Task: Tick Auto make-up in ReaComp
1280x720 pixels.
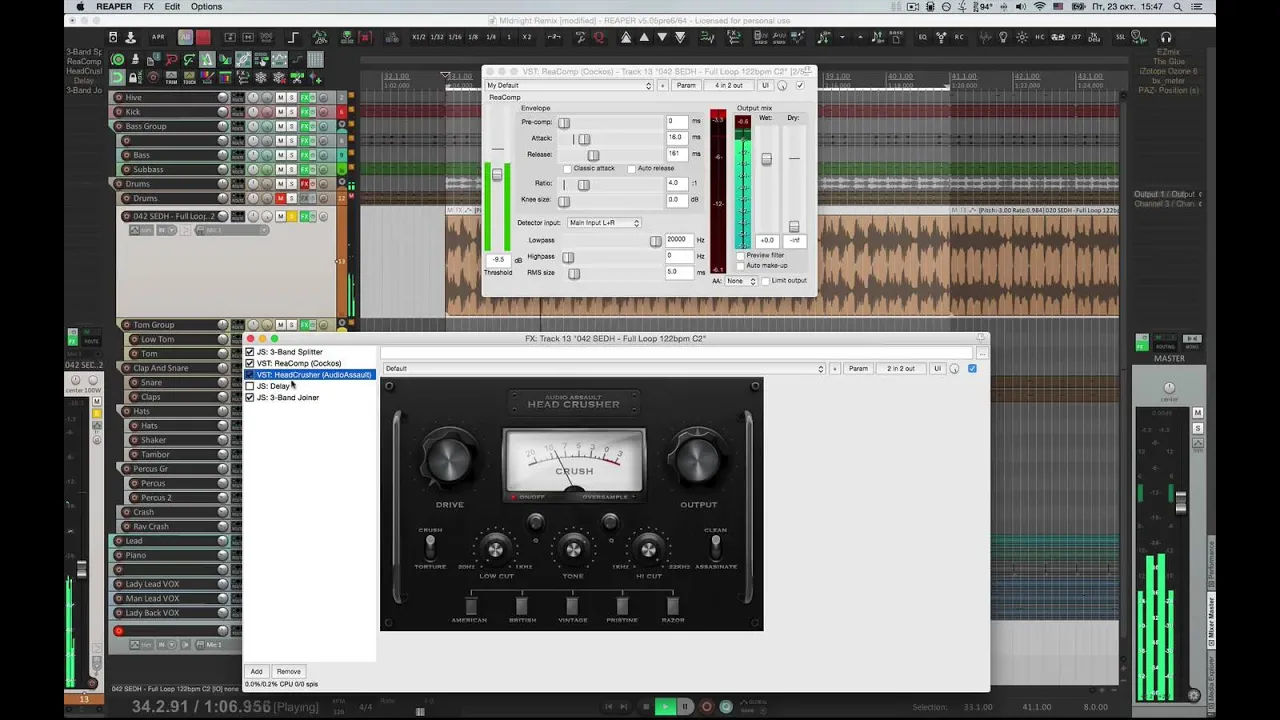Action: tap(740, 265)
